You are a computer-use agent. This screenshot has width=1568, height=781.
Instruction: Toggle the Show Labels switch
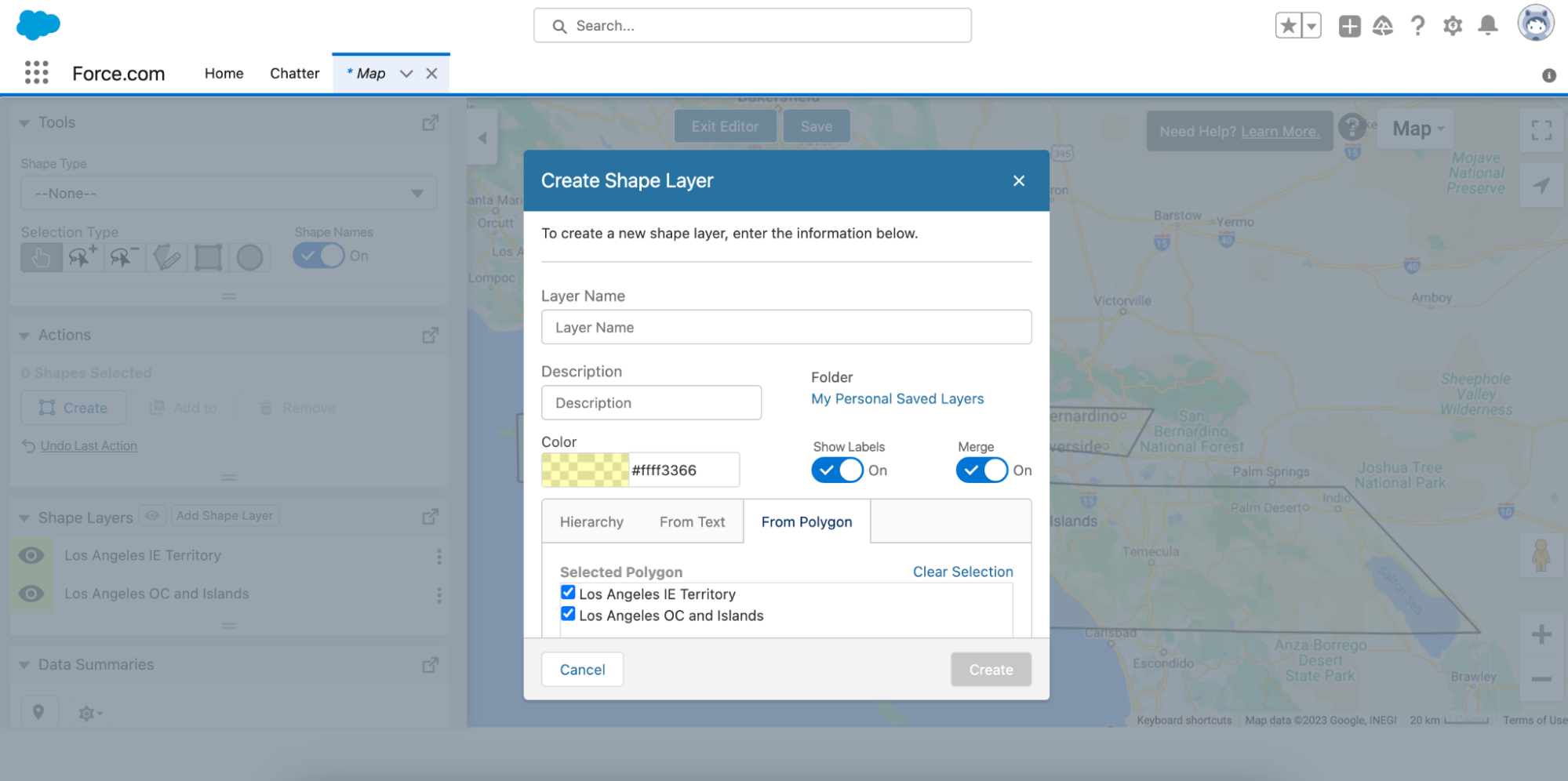pos(837,470)
